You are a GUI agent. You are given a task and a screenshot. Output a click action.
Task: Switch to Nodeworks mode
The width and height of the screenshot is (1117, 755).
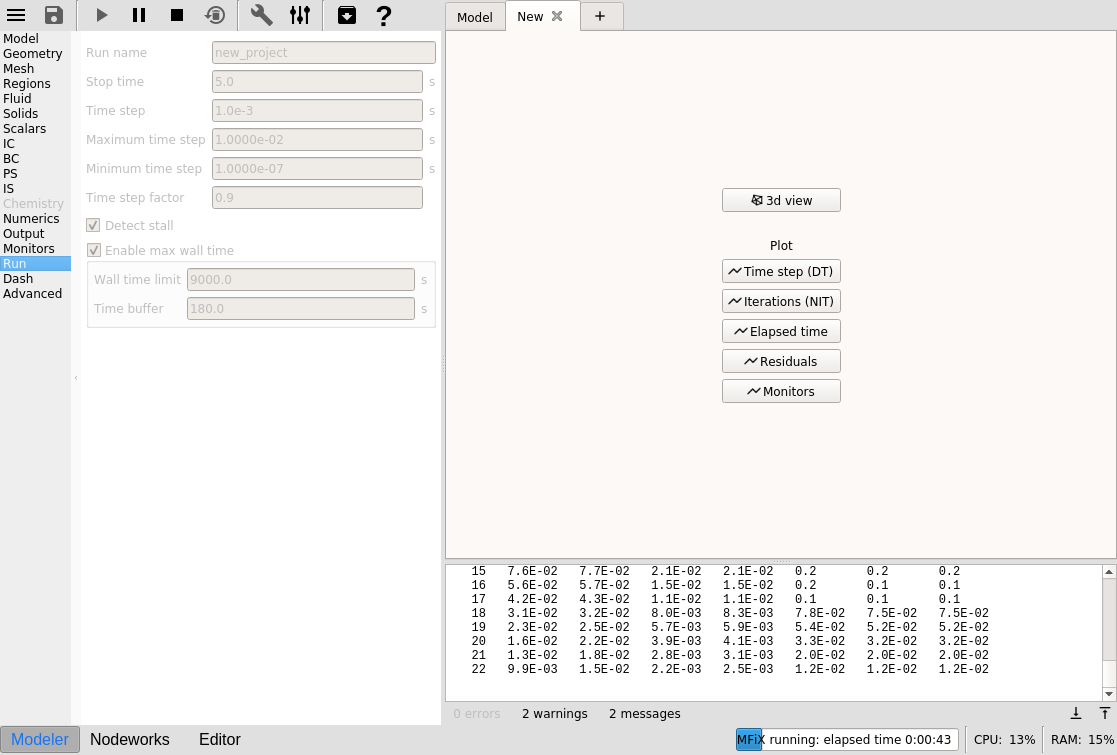click(130, 740)
